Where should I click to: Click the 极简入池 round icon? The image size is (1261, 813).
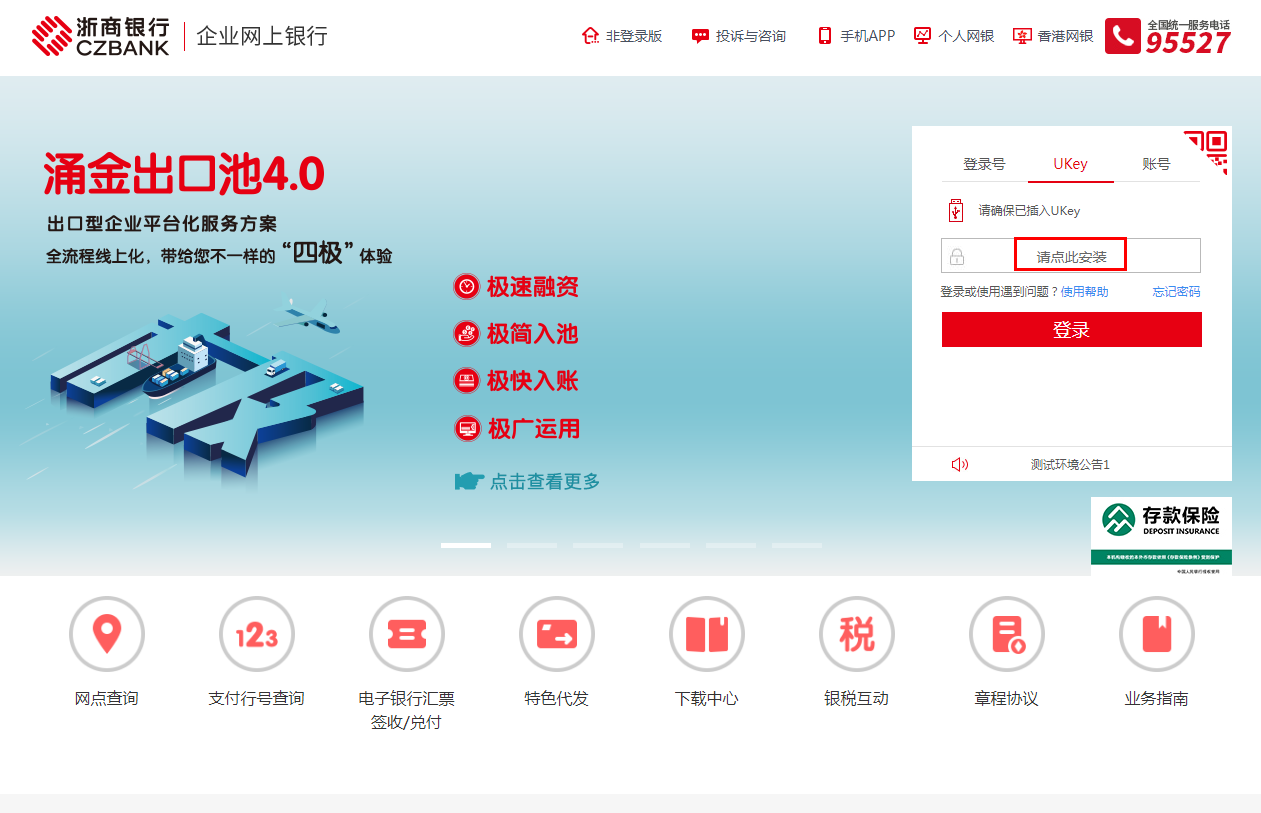(467, 334)
